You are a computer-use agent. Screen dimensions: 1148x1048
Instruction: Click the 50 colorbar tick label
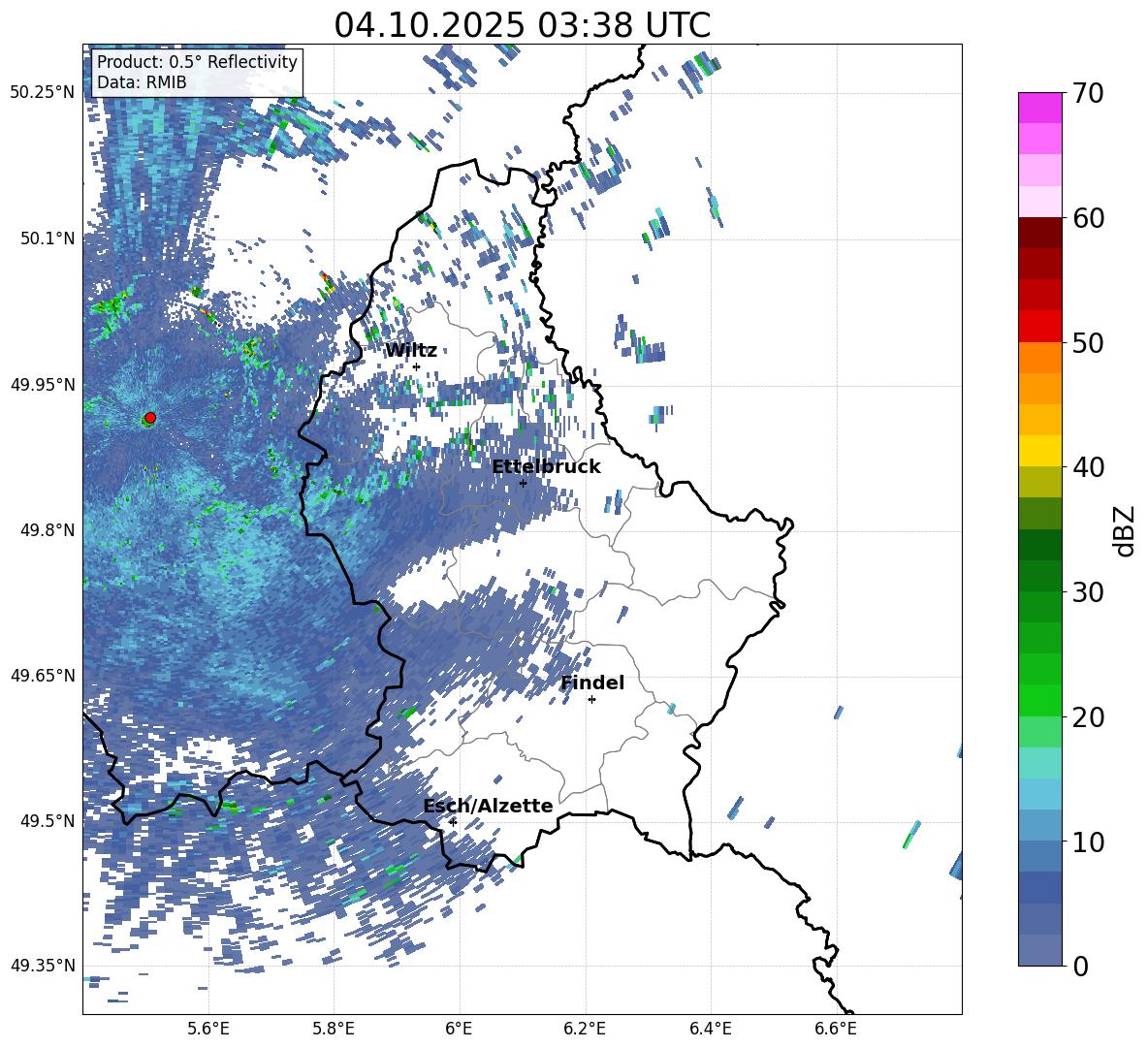[1088, 342]
